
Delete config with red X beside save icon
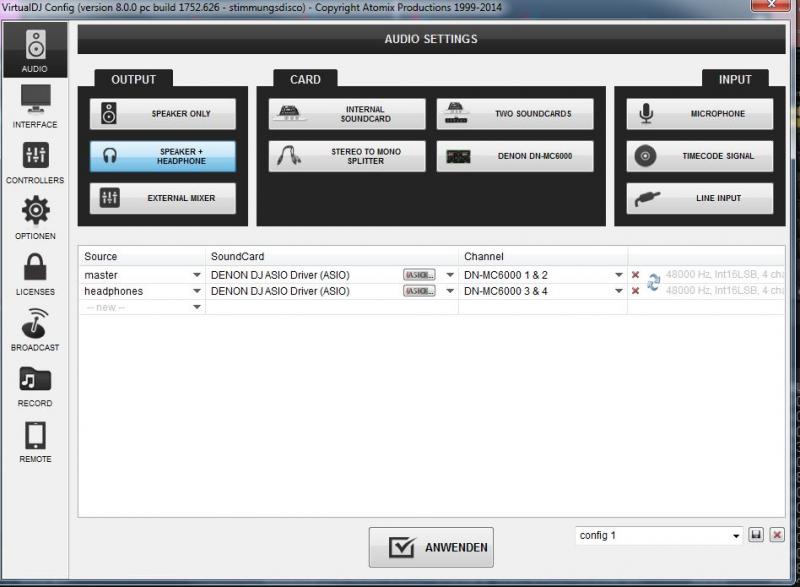pos(777,534)
